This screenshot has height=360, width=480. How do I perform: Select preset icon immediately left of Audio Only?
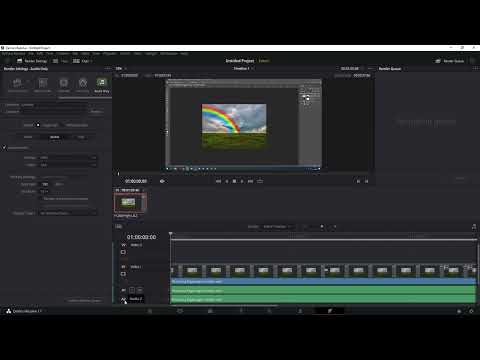point(83,85)
